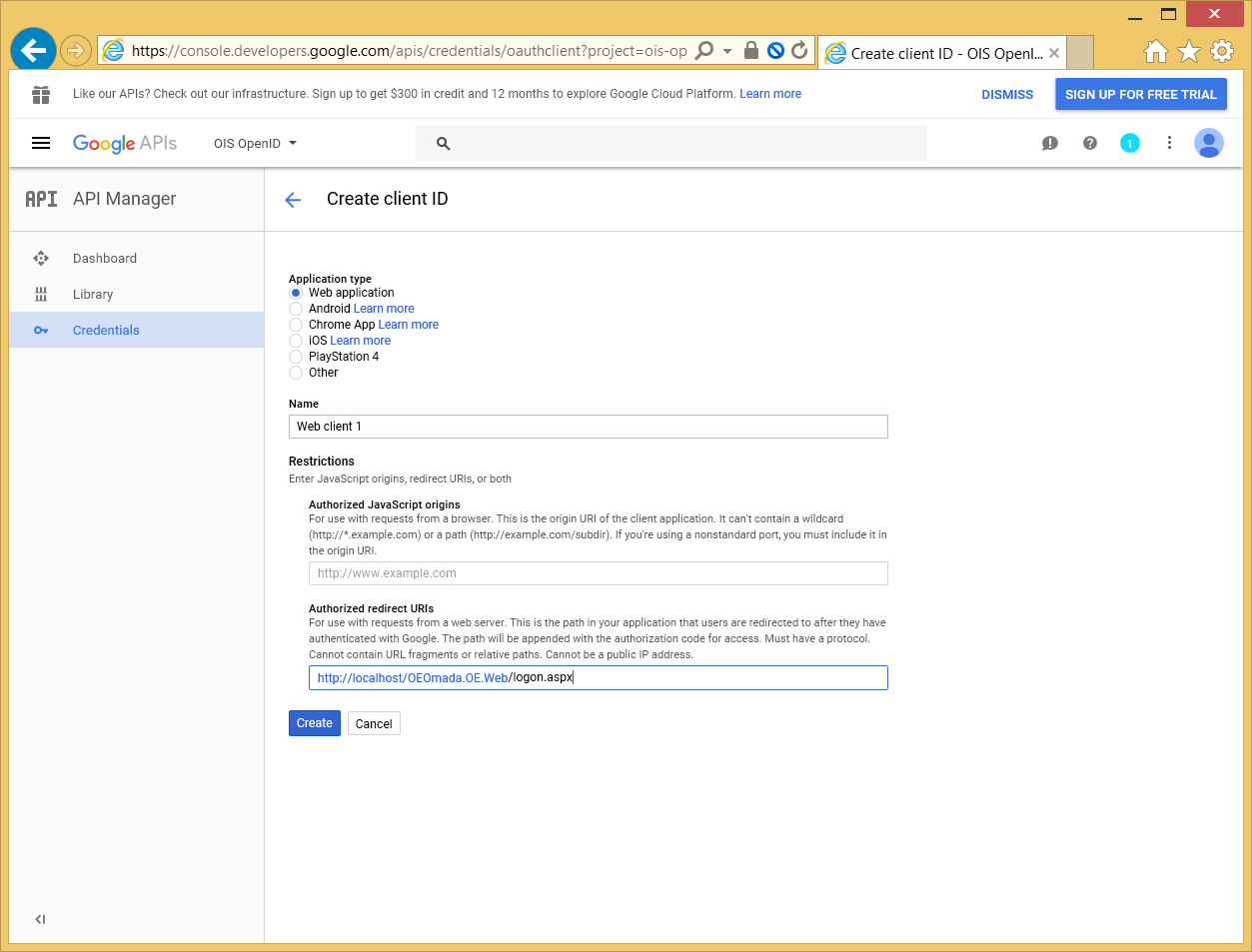Go back using Create client ID arrow
Viewport: 1252px width, 952px height.
(293, 200)
